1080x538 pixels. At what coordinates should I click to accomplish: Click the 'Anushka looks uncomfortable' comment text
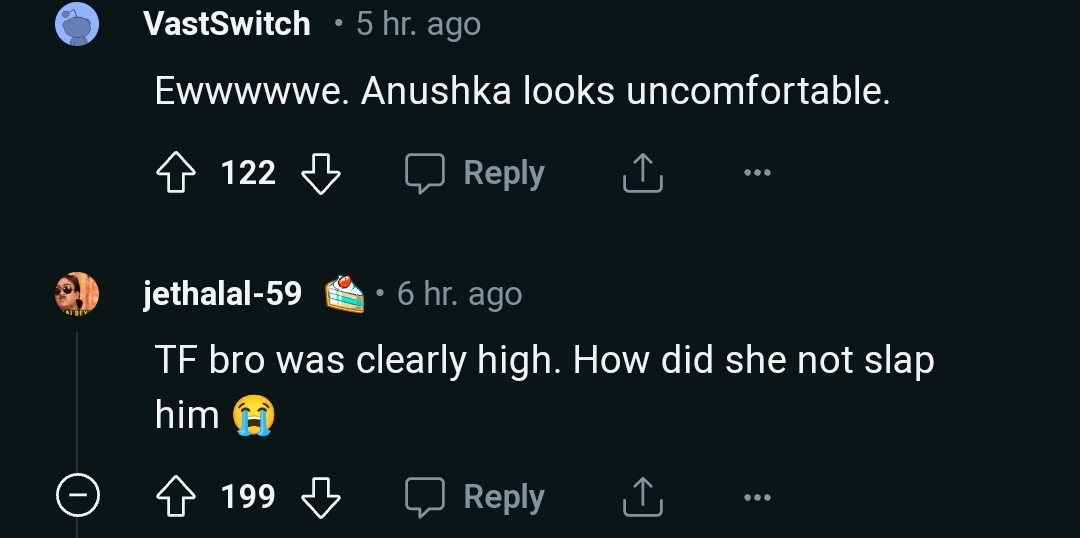click(522, 92)
